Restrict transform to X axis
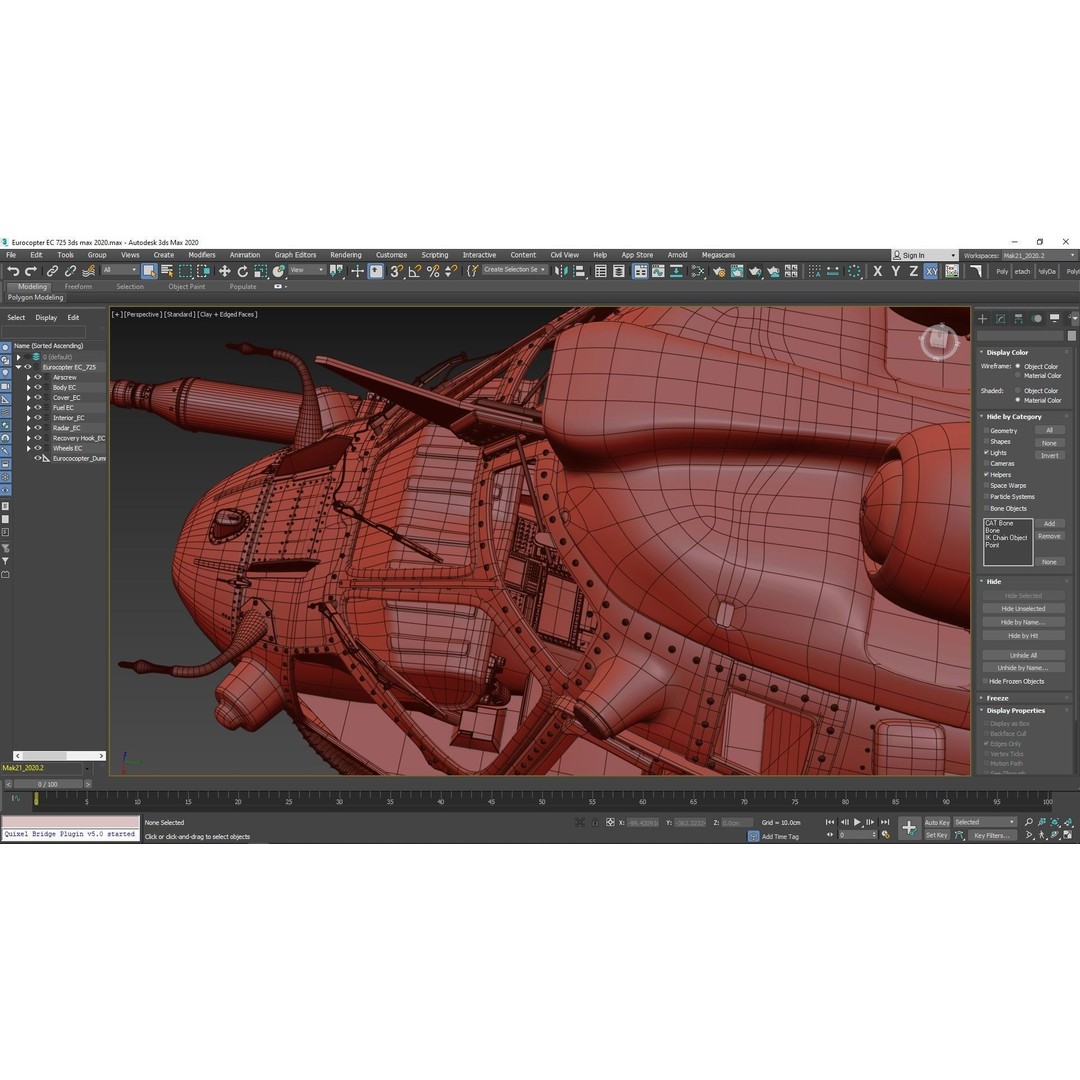Screen dimensions: 1080x1080 tap(878, 271)
